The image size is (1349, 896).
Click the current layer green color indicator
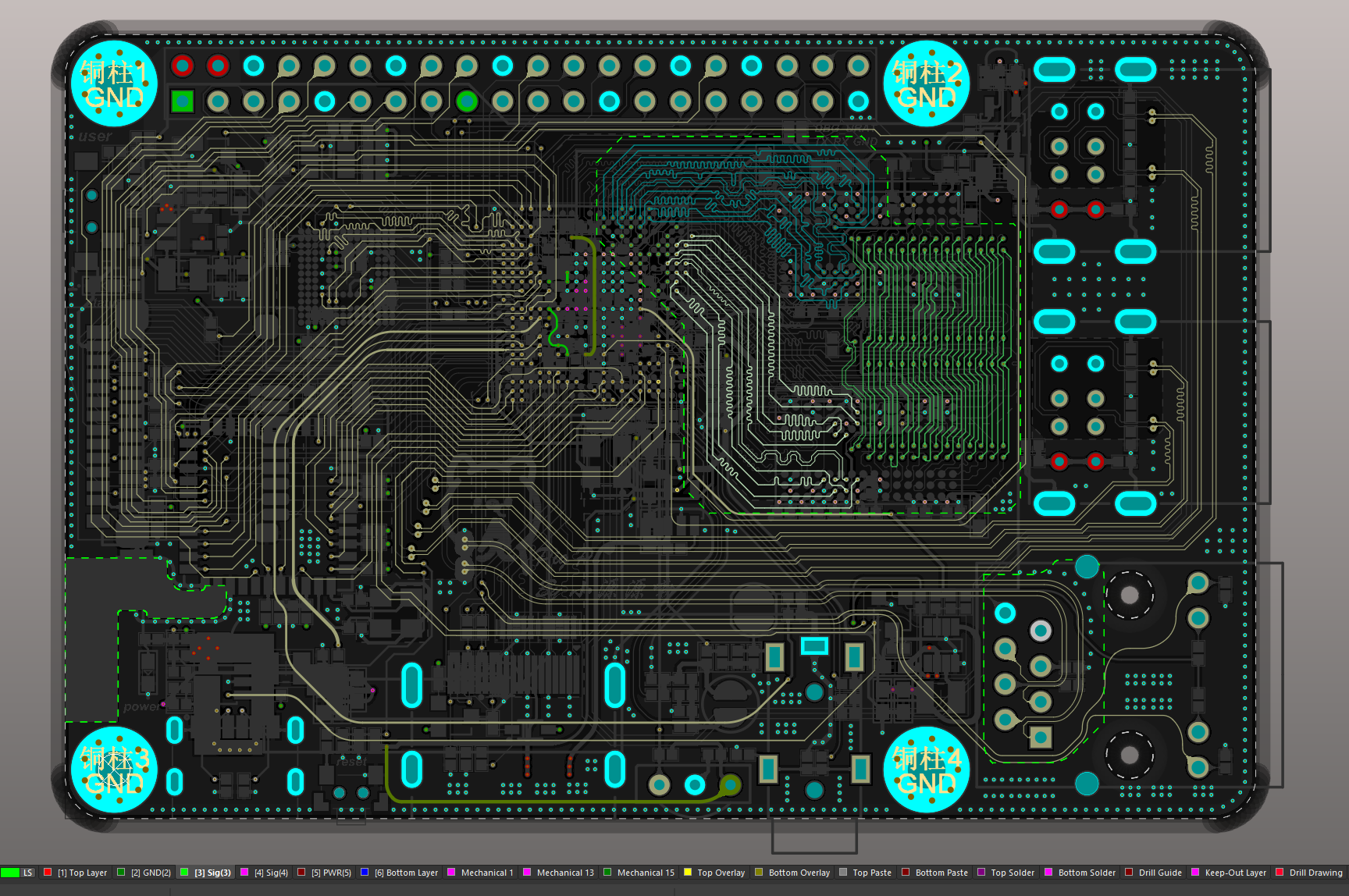(x=10, y=873)
